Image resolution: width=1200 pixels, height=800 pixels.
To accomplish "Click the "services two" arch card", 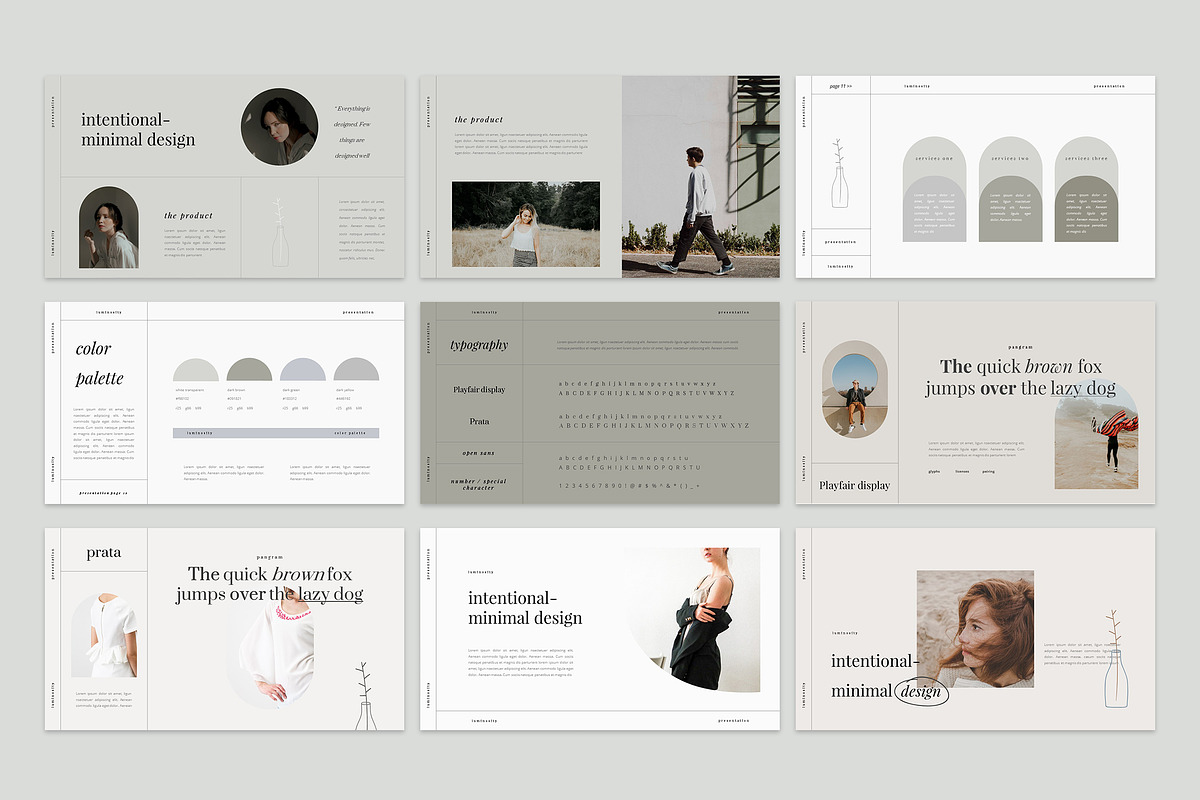I will [x=1010, y=189].
